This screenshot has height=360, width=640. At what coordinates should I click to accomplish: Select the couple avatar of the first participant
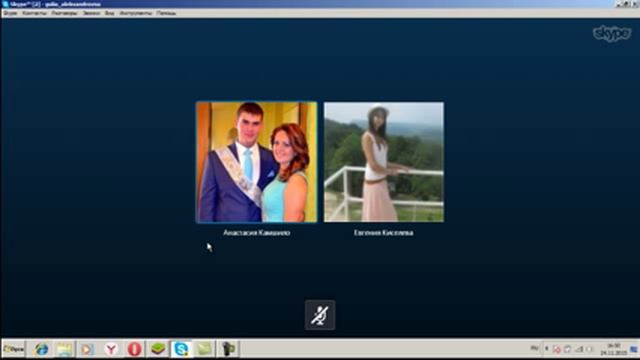pyautogui.click(x=256, y=162)
